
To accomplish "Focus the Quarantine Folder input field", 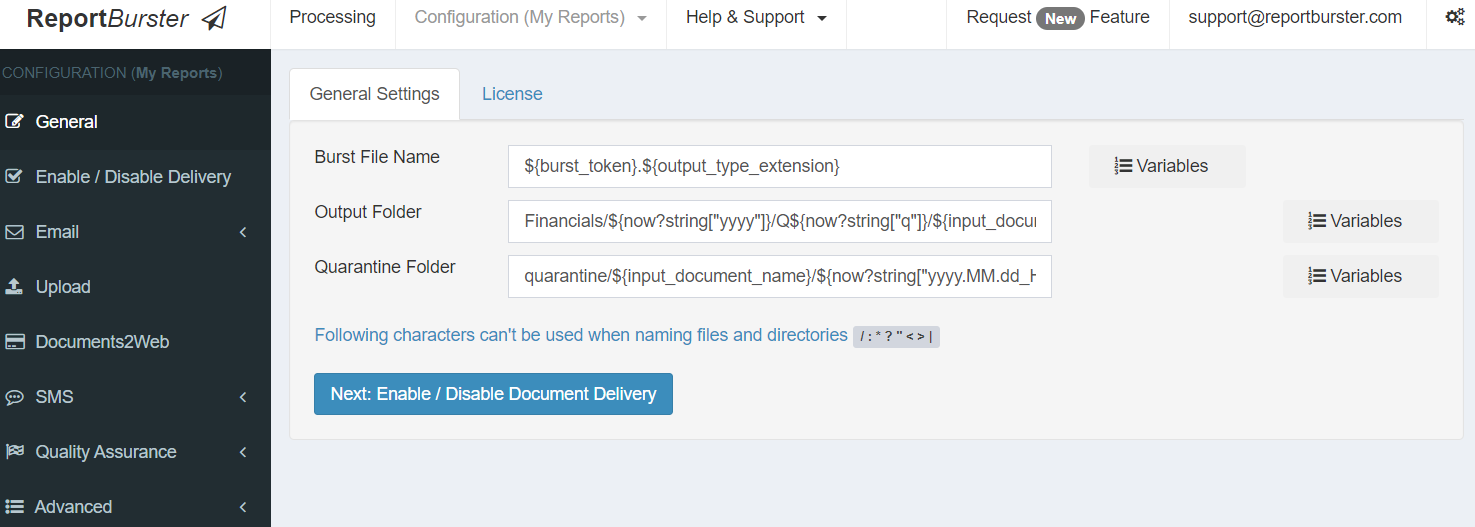I will [x=780, y=276].
